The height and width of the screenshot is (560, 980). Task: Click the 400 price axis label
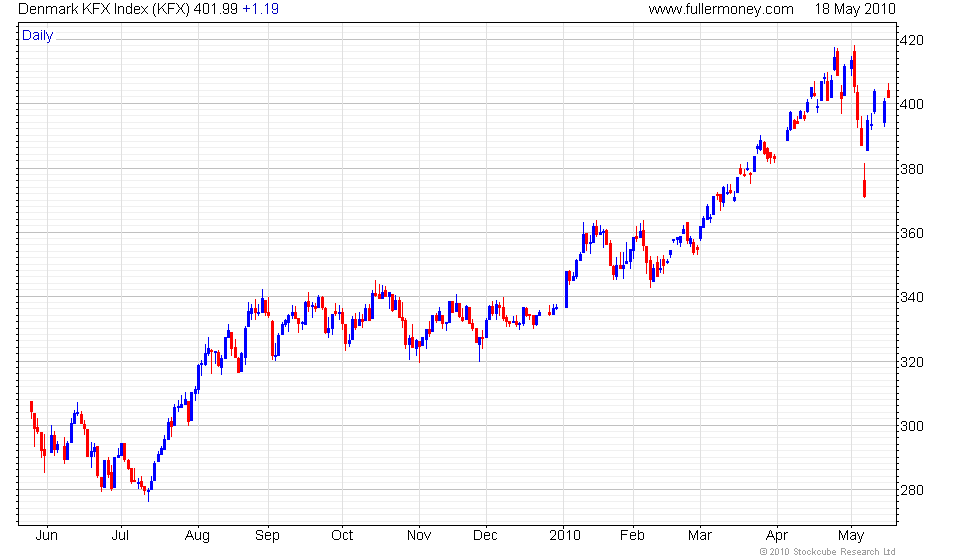click(911, 104)
